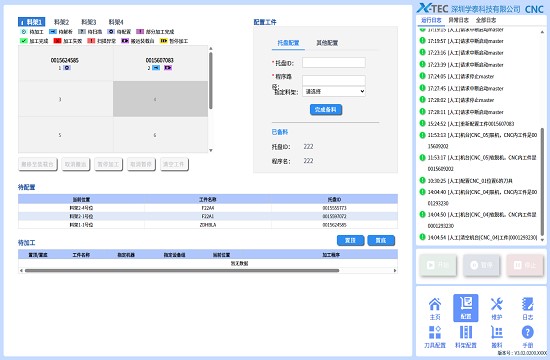Switch to the 料架1 tab

click(x=32, y=22)
